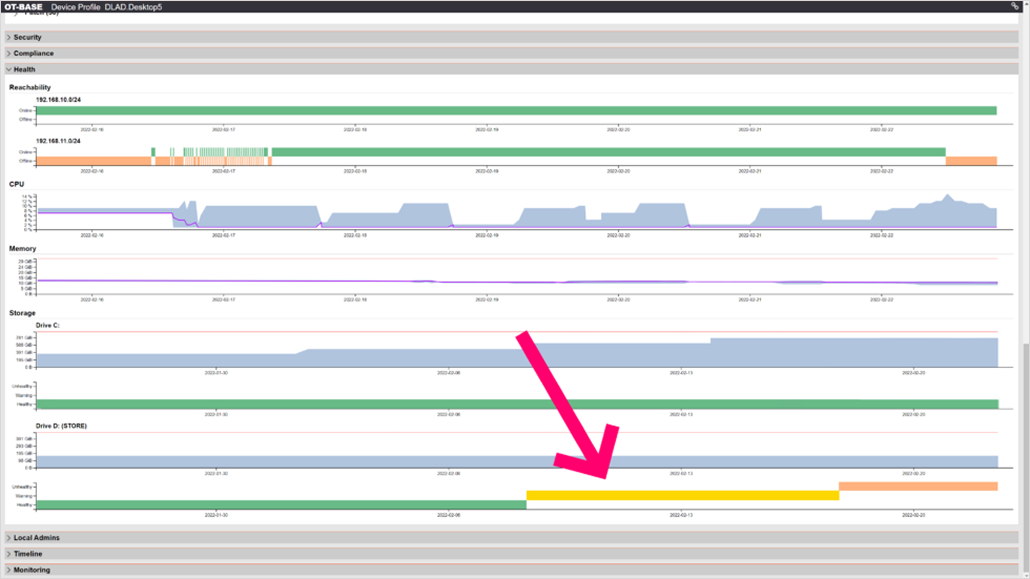1030x579 pixels.
Task: Click the OT-BASE logo text
Action: click(x=23, y=7)
